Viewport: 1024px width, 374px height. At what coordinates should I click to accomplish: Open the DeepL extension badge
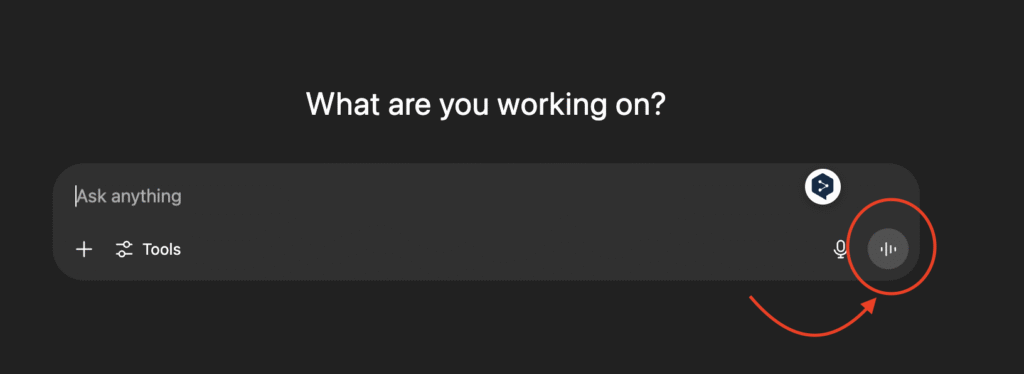822,187
